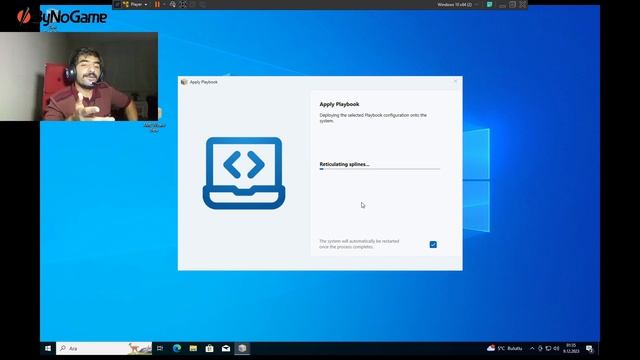Image resolution: width=640 pixels, height=360 pixels.
Task: Open the green message log icon in VMware toolbar
Action: pos(489,4)
